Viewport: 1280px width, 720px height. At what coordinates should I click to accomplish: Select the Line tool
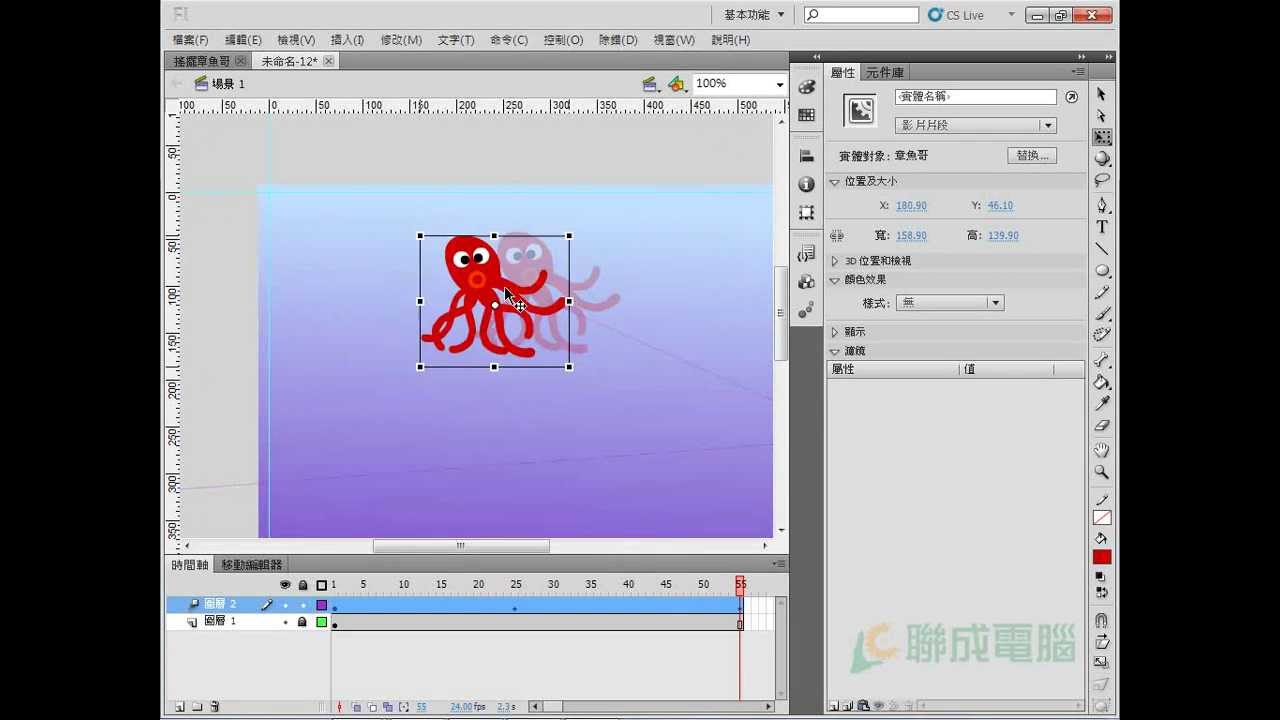1102,249
